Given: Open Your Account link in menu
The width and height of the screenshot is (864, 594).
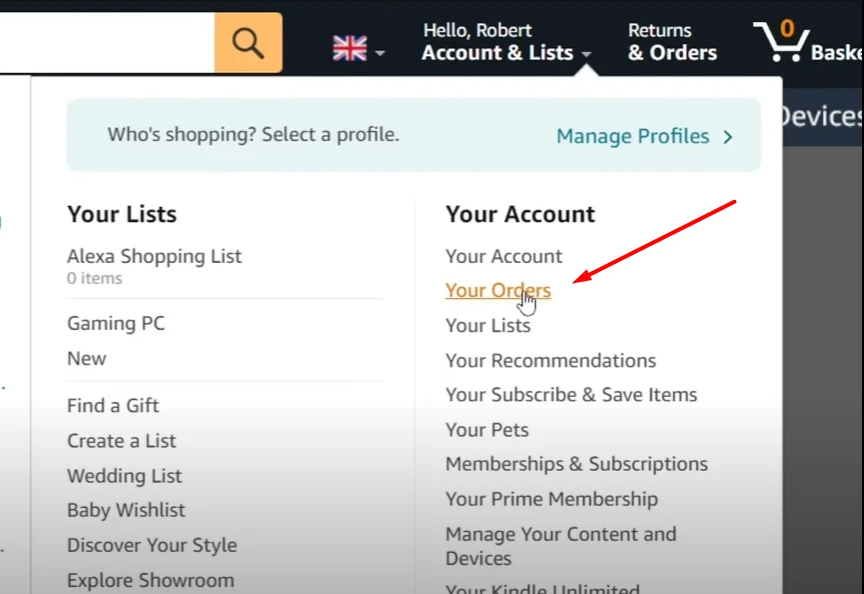Looking at the screenshot, I should point(504,256).
